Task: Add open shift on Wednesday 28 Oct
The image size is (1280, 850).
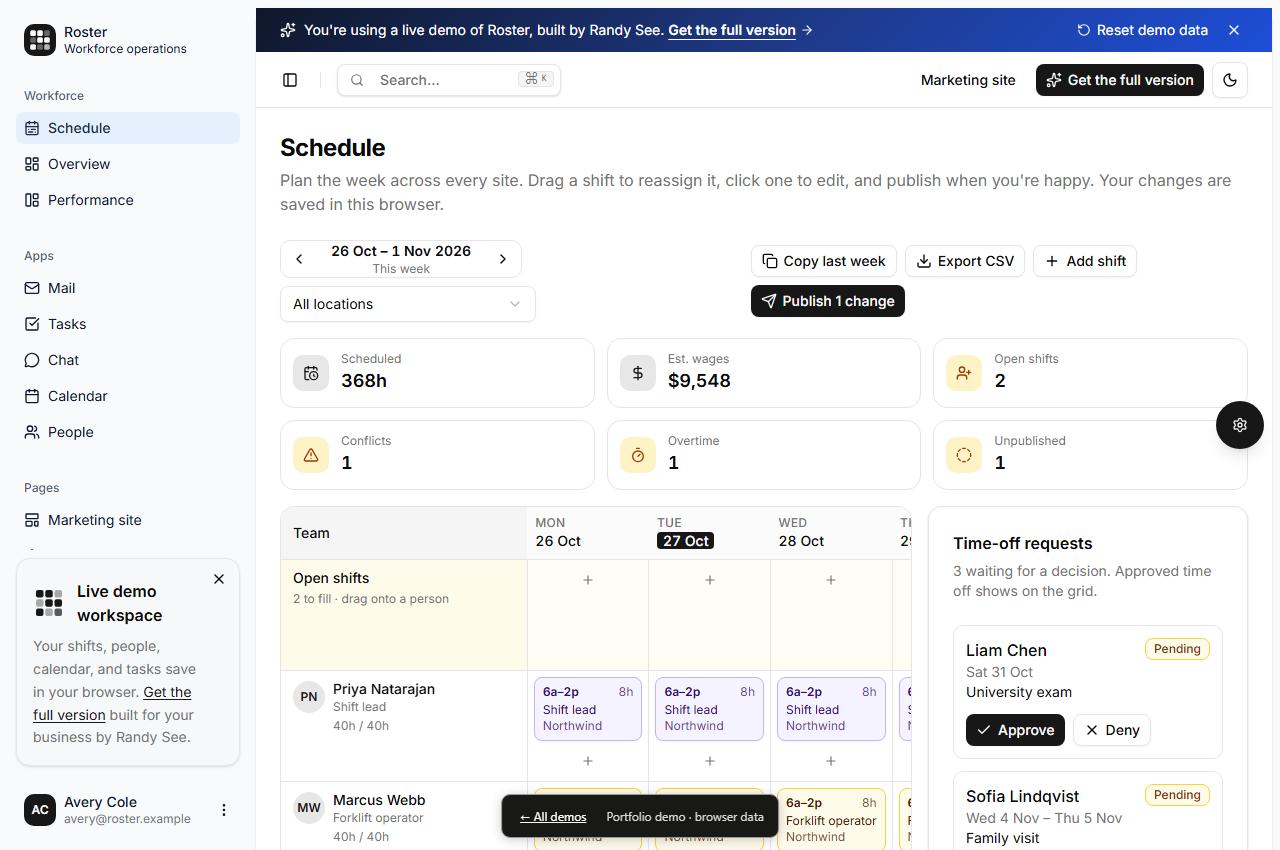Action: (x=831, y=580)
